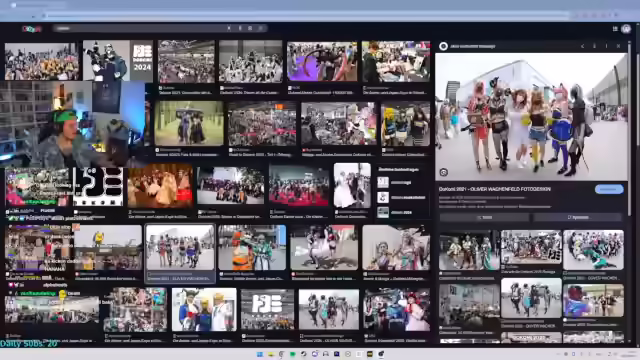Open the Dokomi 2024 logo thumbnail
Screen dimensions: 640x360
click(x=118, y=60)
